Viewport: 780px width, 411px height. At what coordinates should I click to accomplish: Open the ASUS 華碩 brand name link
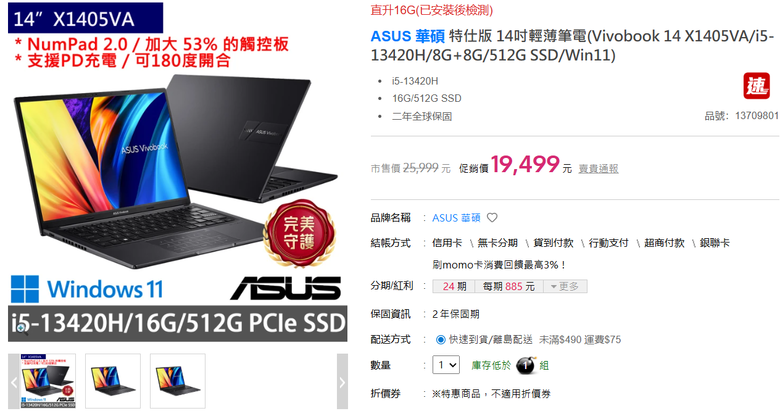pos(456,217)
